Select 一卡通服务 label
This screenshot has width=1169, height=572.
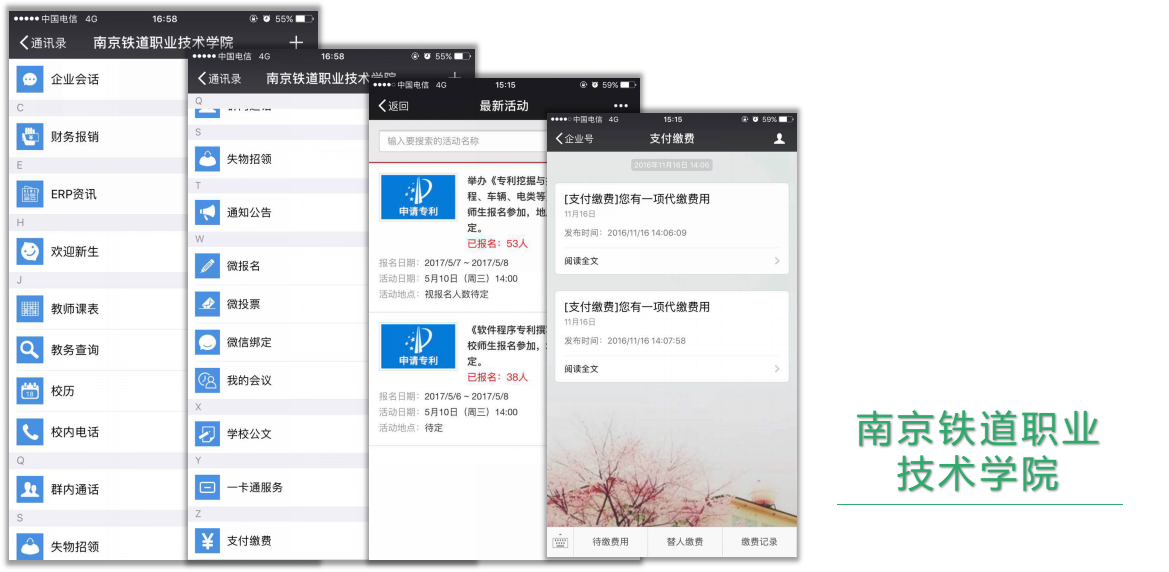tap(255, 488)
